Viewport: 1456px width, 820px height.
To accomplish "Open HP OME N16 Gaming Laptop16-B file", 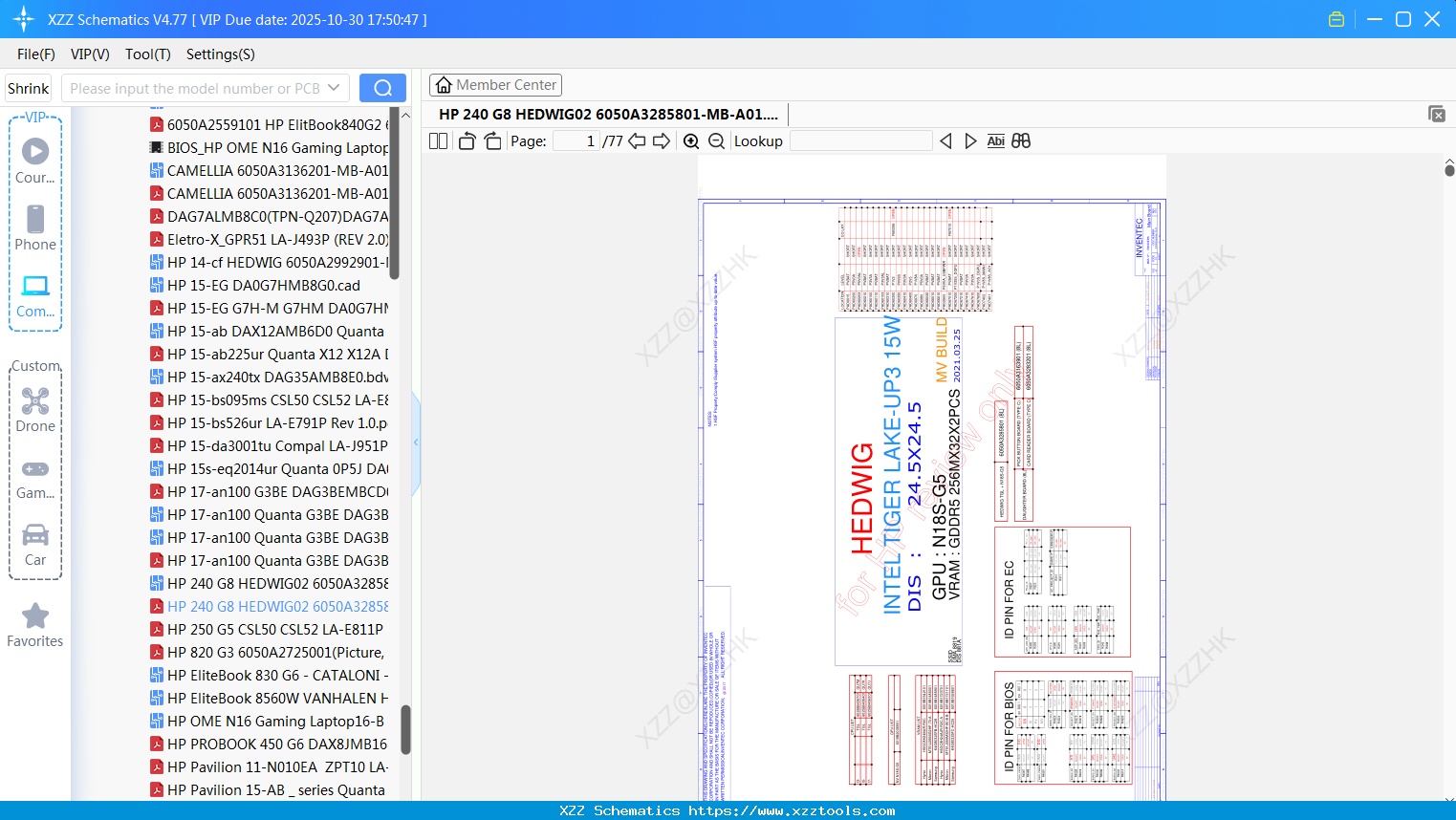I will click(x=268, y=721).
